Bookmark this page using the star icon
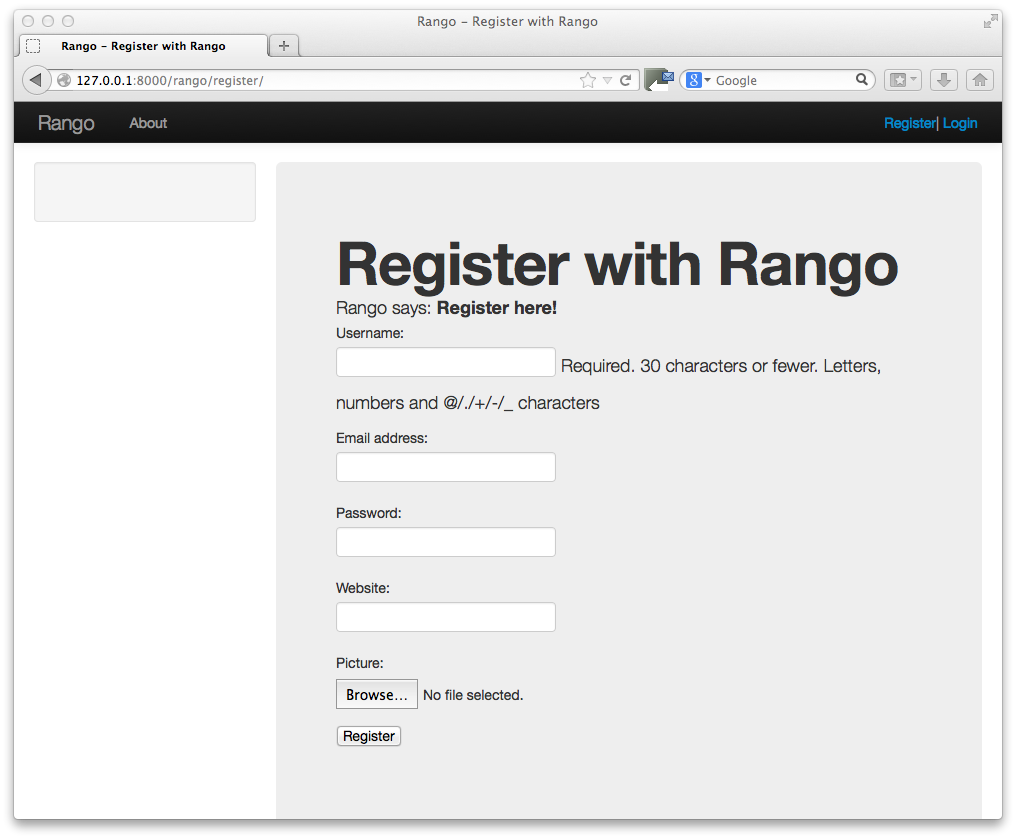Viewport: 1016px width, 839px height. [587, 79]
